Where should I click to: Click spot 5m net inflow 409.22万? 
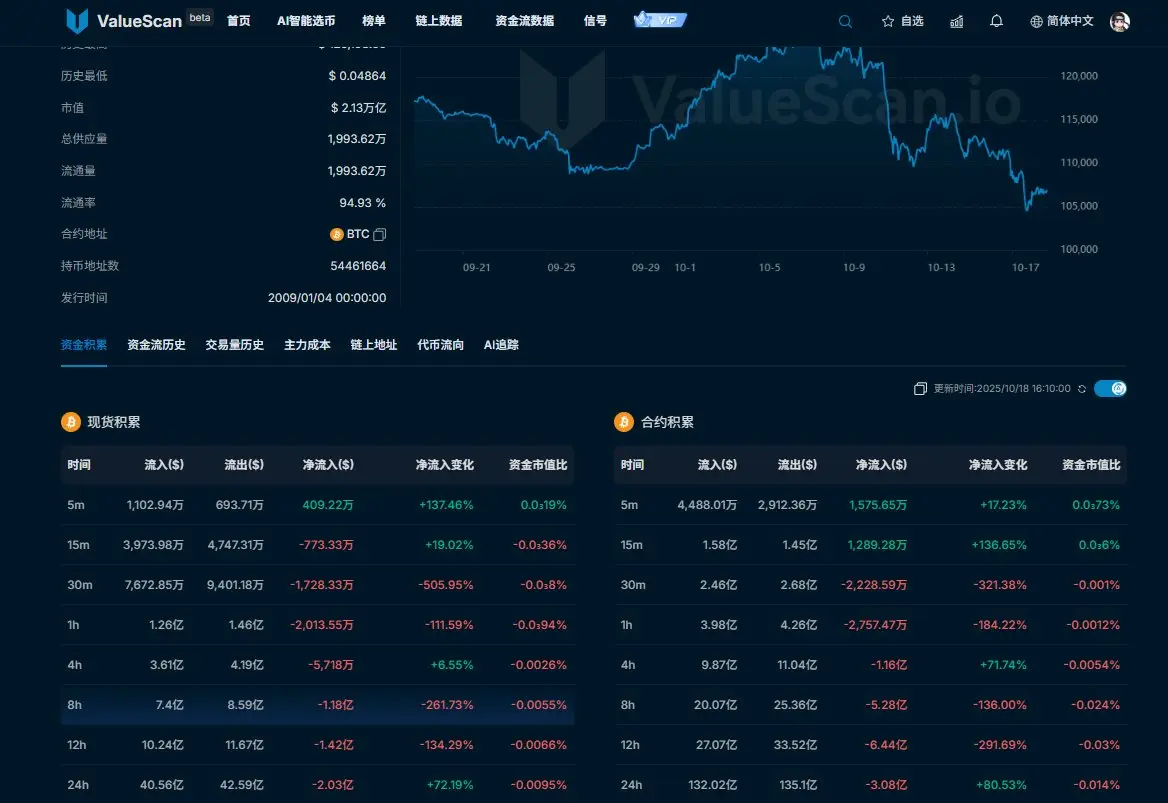click(328, 505)
